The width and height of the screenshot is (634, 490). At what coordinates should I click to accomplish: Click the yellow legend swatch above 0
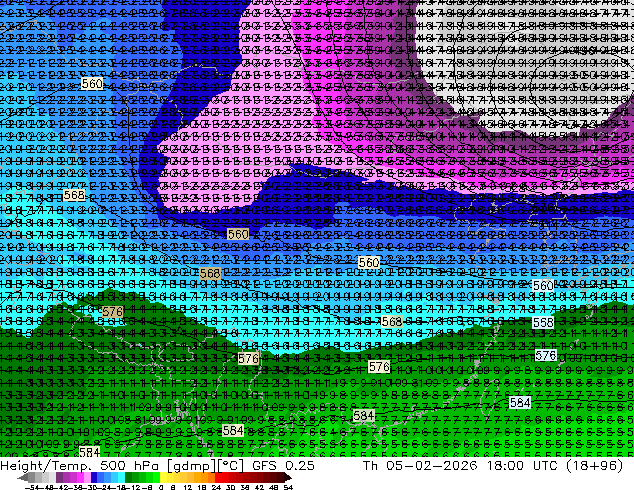point(164,477)
